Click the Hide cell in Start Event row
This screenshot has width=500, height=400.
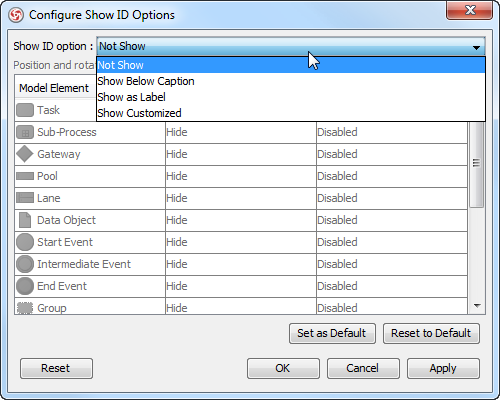241,242
